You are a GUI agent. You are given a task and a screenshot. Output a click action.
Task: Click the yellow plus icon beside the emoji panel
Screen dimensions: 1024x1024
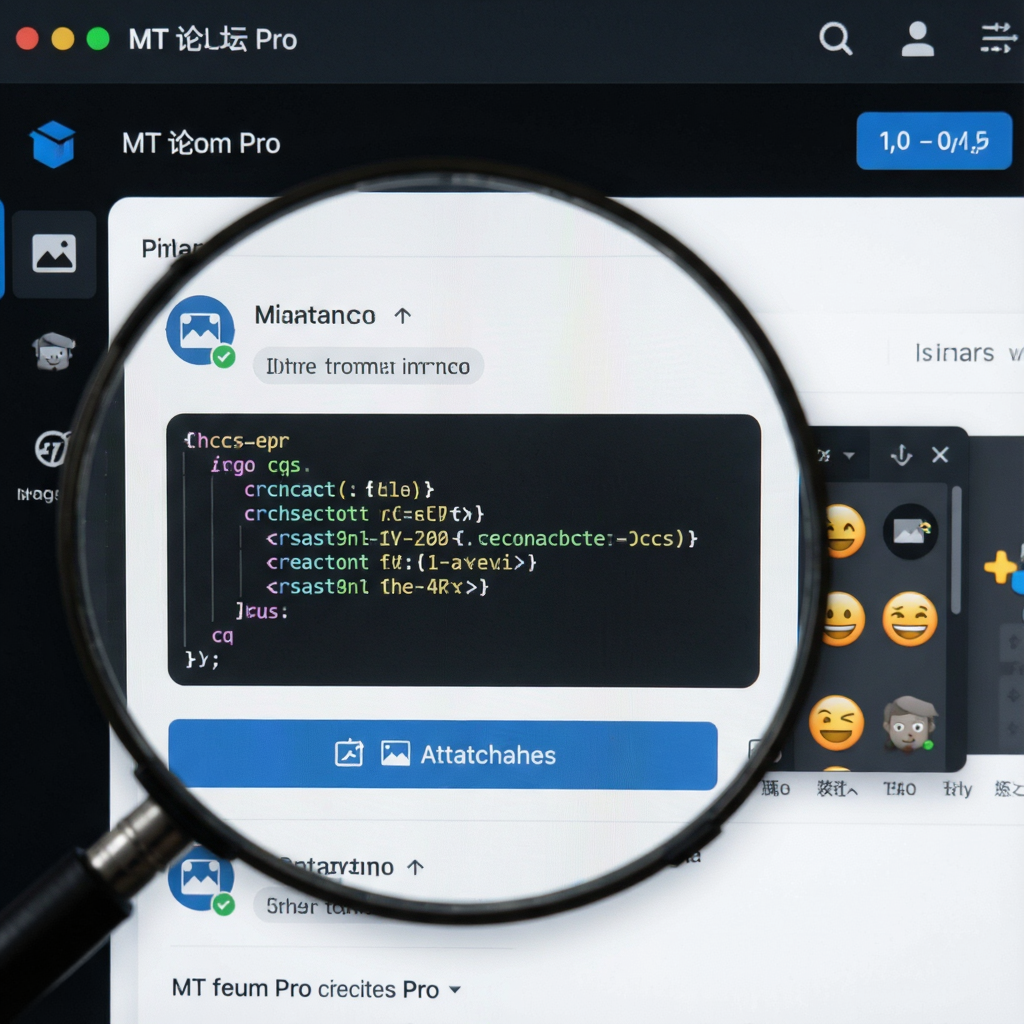1000,567
